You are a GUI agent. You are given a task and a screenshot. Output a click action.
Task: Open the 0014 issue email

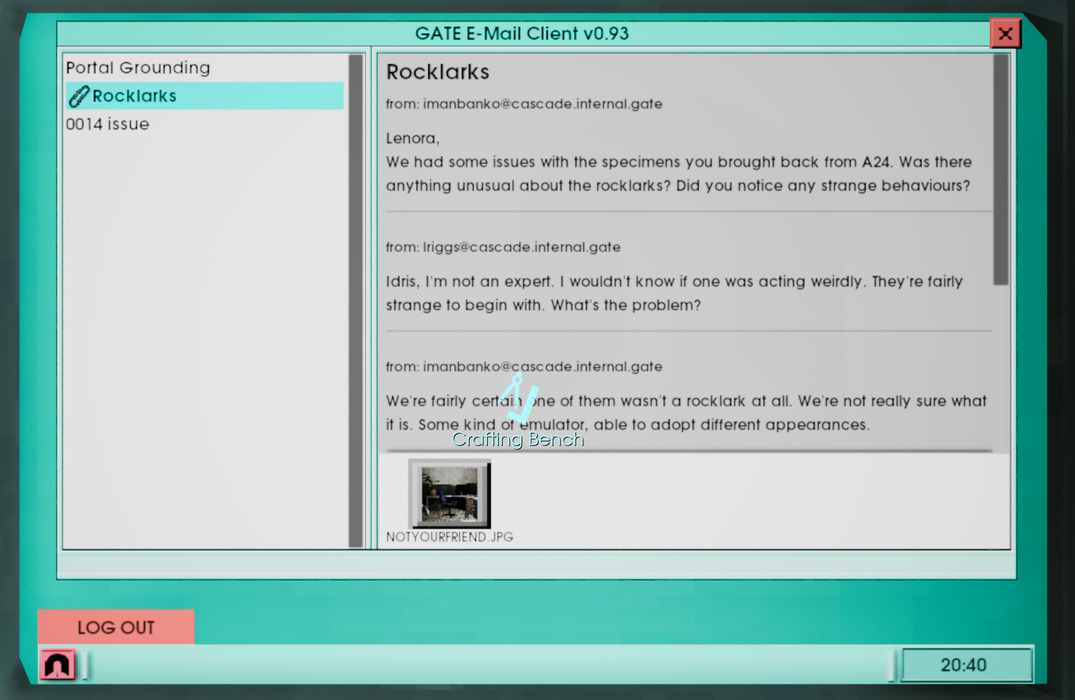107,124
